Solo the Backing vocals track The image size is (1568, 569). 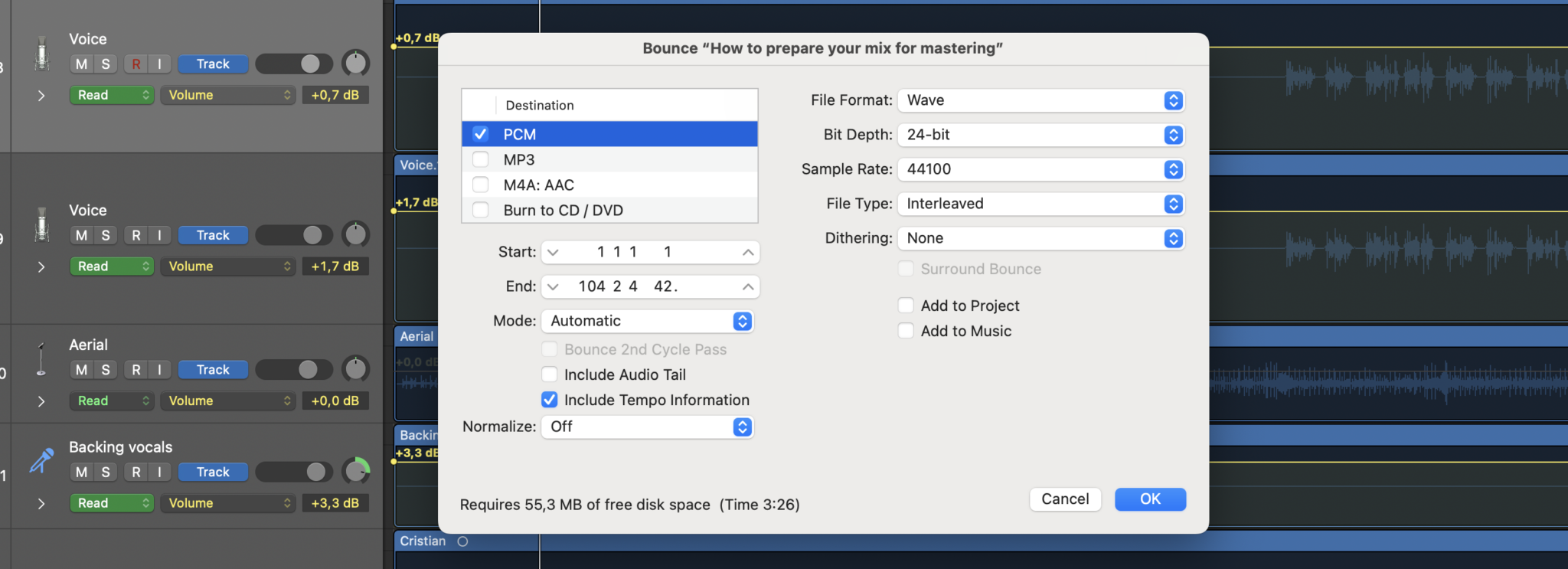(106, 472)
